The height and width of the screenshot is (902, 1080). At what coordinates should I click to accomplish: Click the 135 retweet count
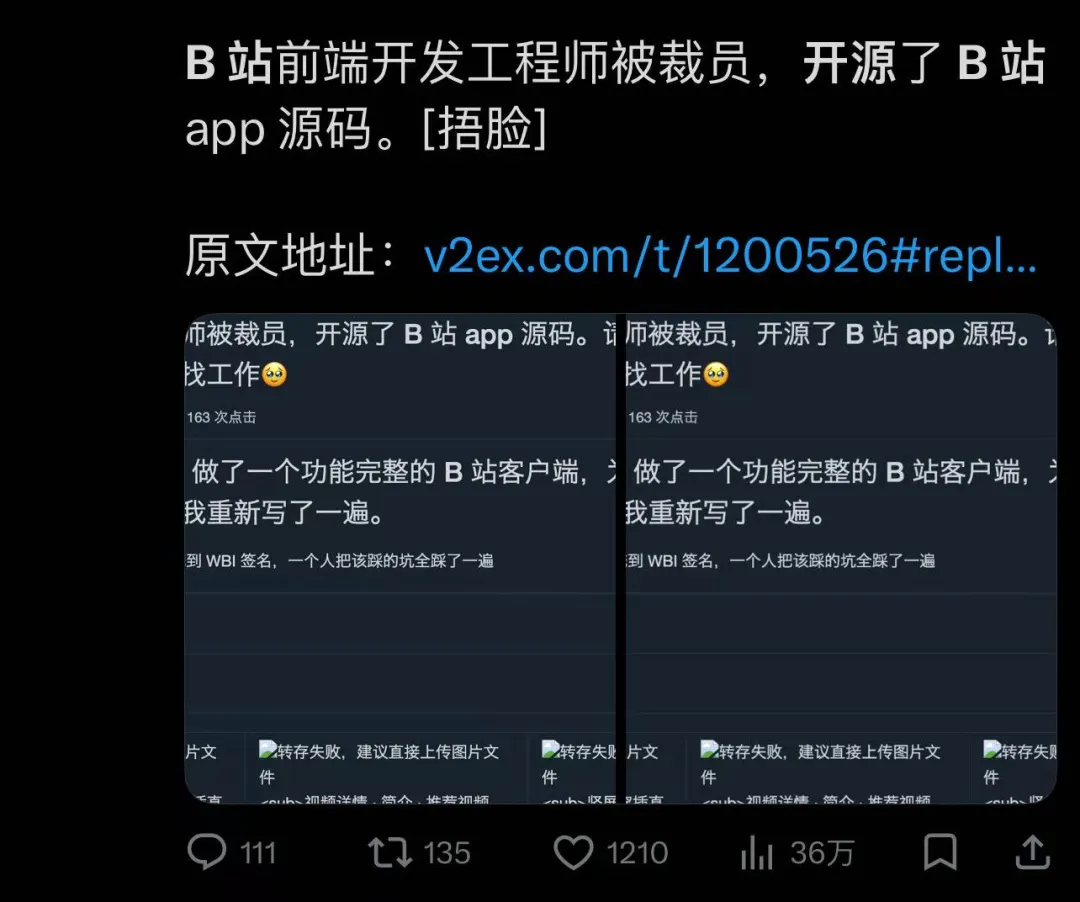446,854
